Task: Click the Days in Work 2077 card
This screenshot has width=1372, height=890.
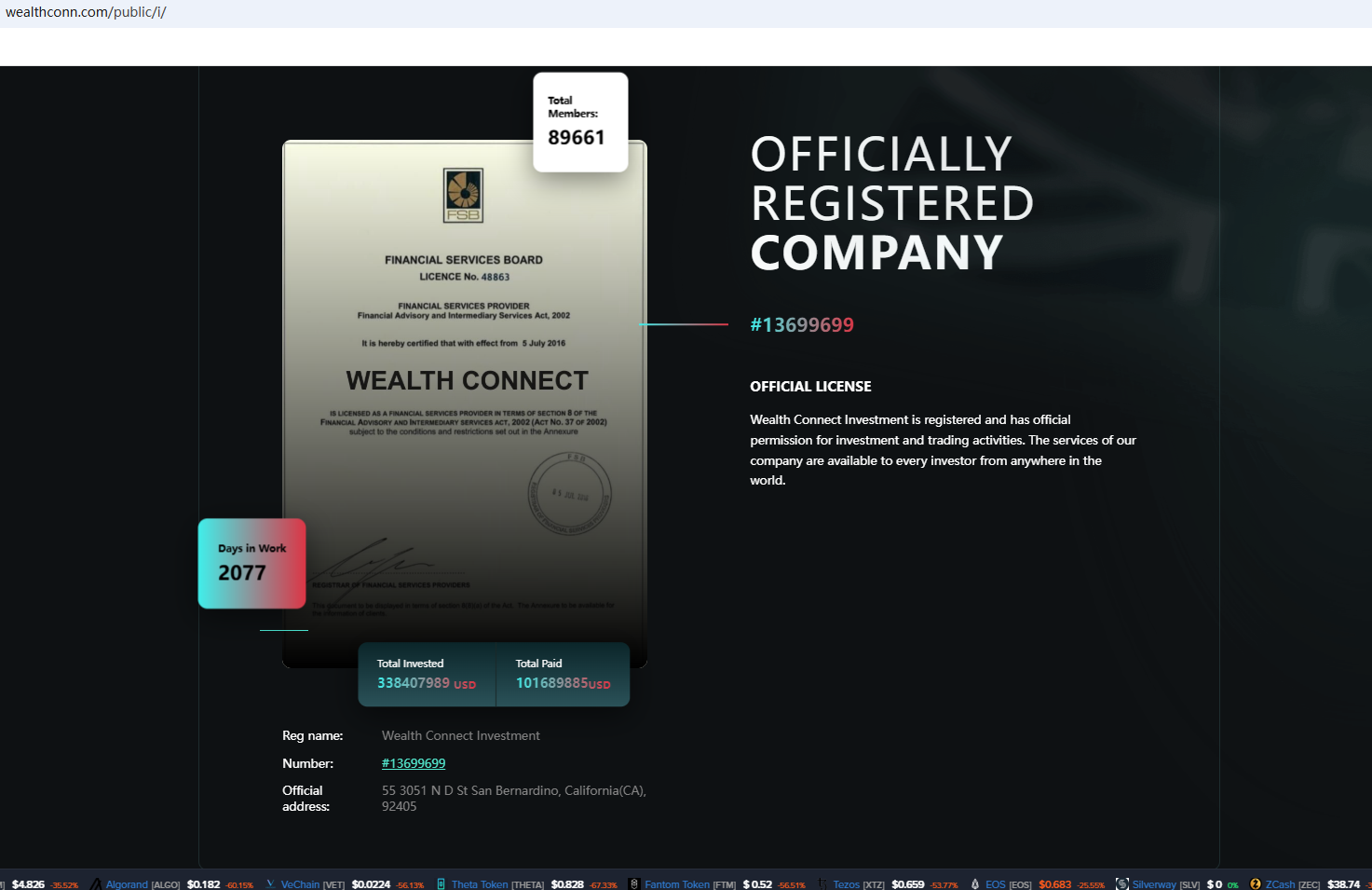Action: 251,563
